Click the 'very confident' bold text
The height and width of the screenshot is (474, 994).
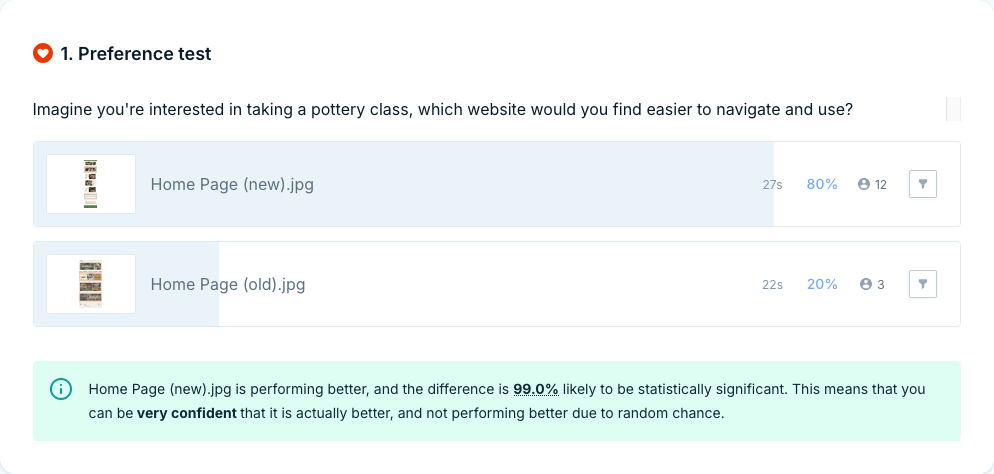[187, 412]
